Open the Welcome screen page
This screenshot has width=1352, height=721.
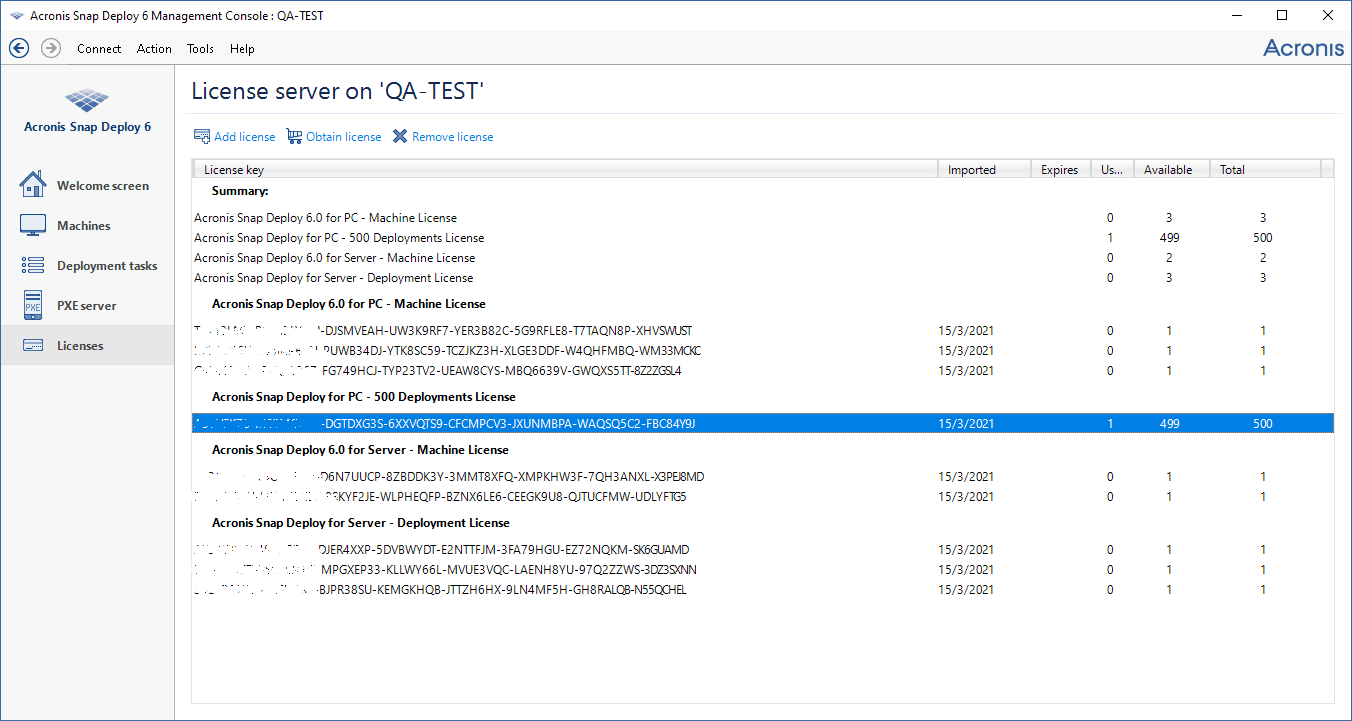pos(87,186)
